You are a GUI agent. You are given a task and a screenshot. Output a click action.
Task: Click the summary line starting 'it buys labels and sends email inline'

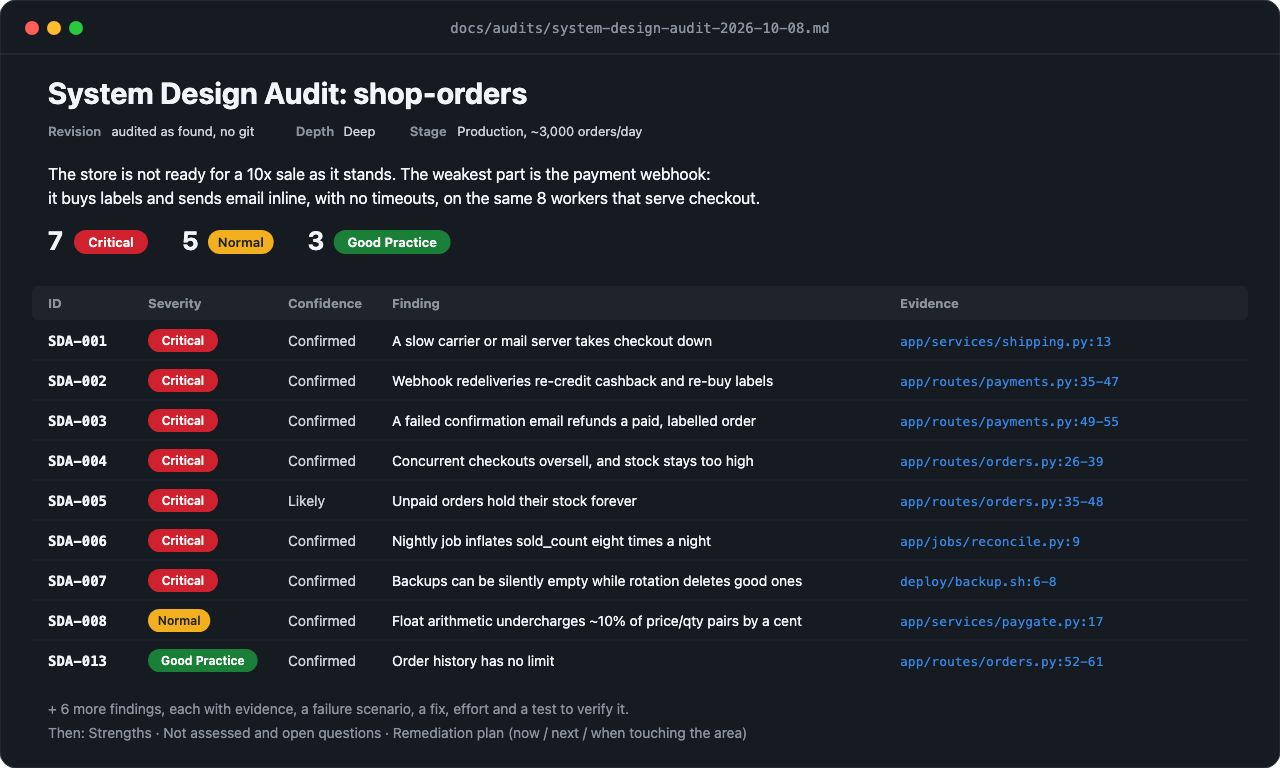coord(404,198)
